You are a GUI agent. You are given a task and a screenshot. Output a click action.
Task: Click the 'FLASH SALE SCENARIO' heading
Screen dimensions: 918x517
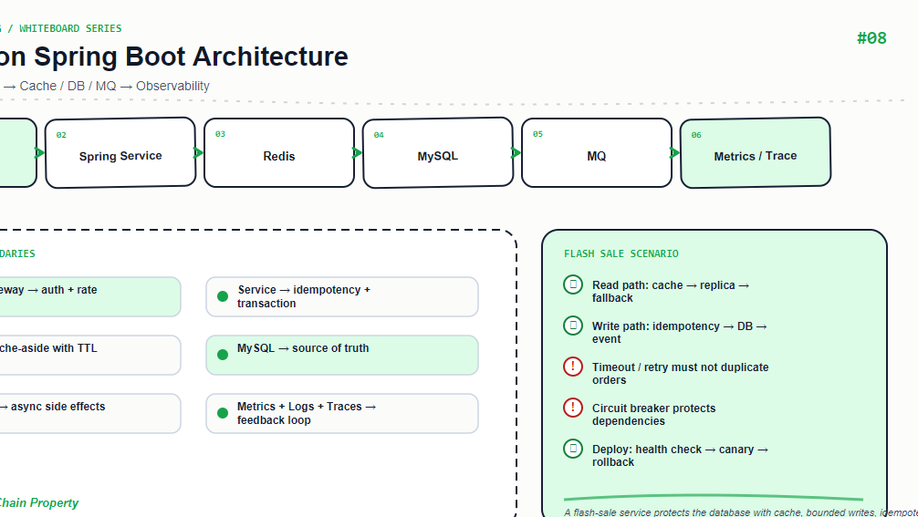click(x=621, y=254)
